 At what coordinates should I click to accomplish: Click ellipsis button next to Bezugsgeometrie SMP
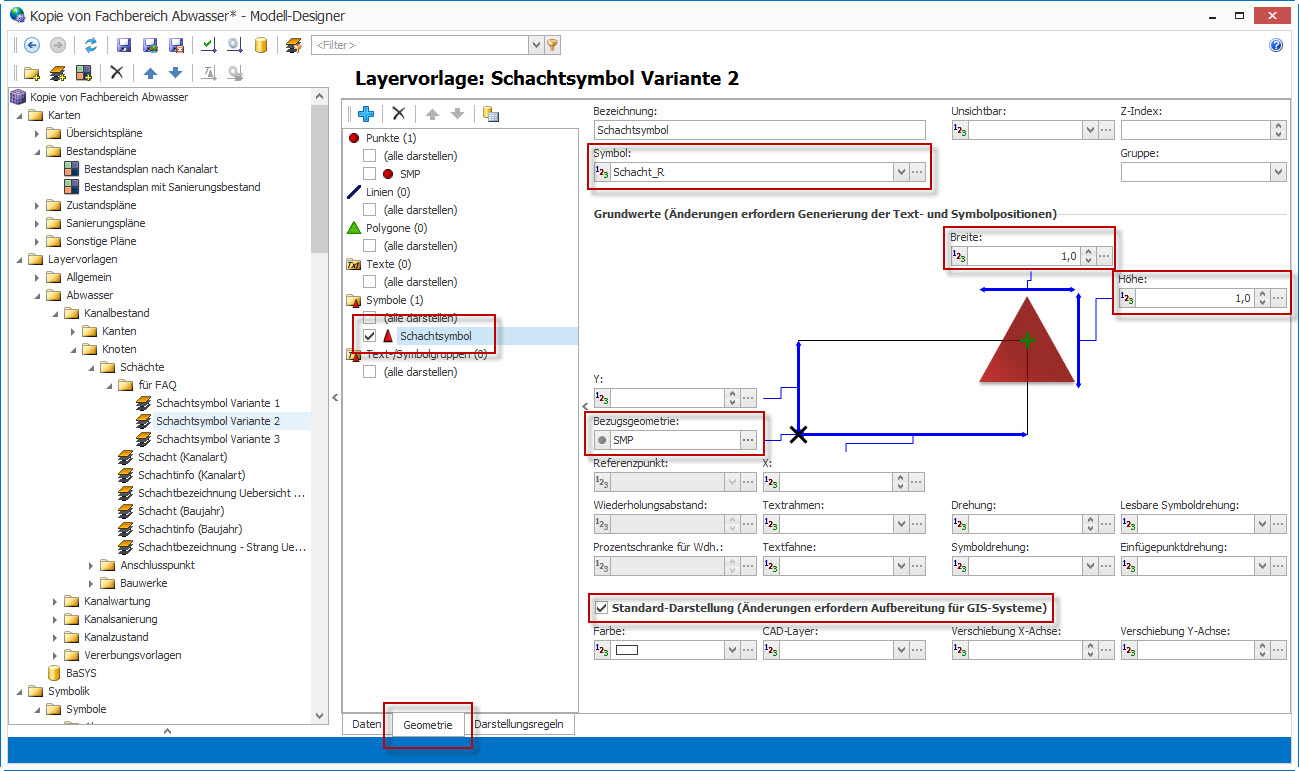(747, 440)
